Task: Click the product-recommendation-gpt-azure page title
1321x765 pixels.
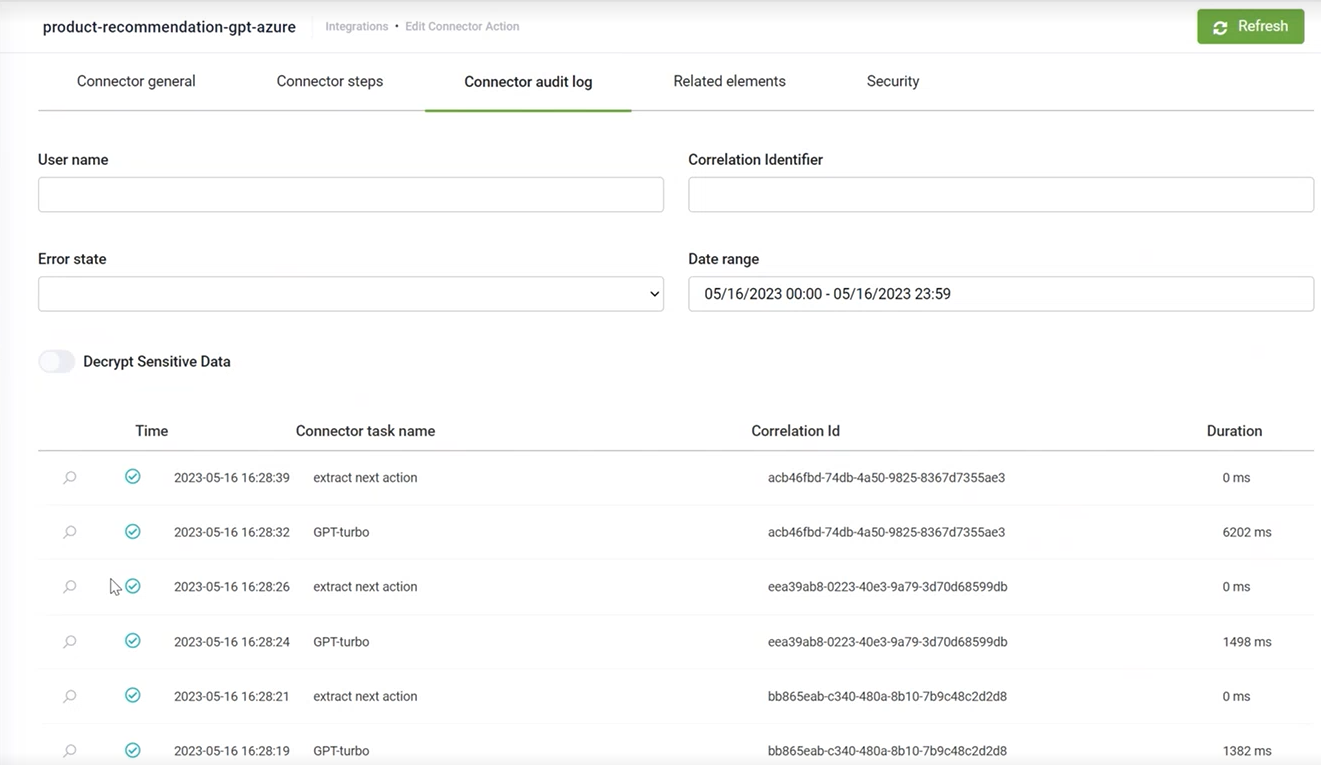Action: (x=169, y=27)
